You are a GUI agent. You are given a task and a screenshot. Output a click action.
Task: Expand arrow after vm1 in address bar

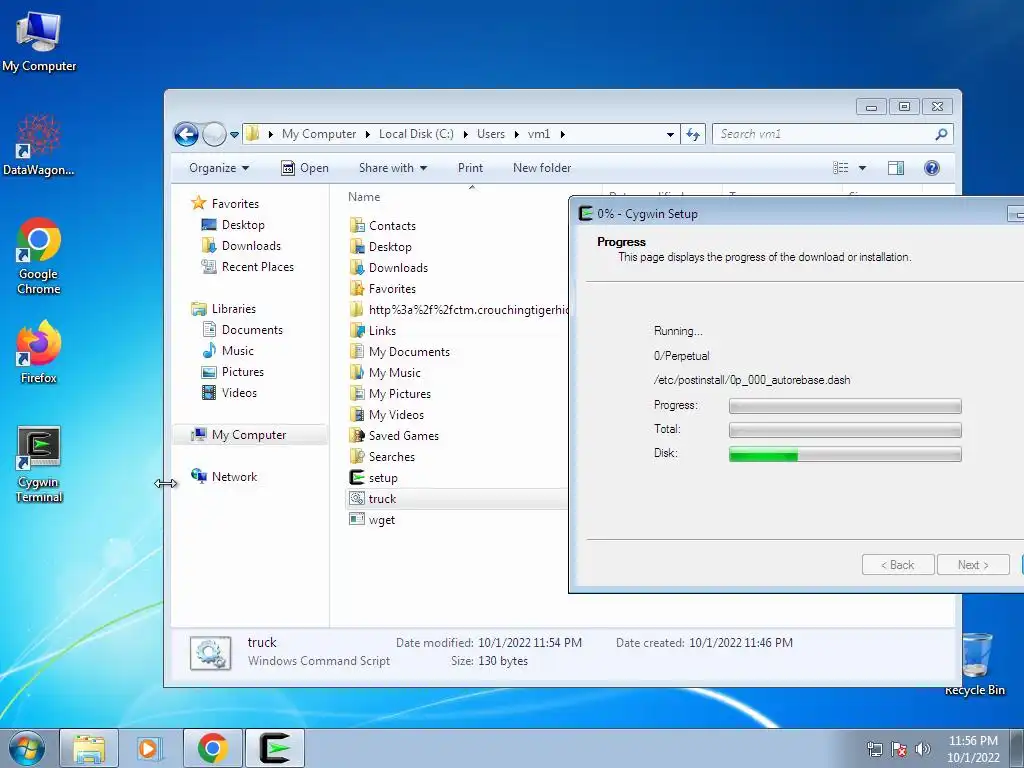click(562, 134)
